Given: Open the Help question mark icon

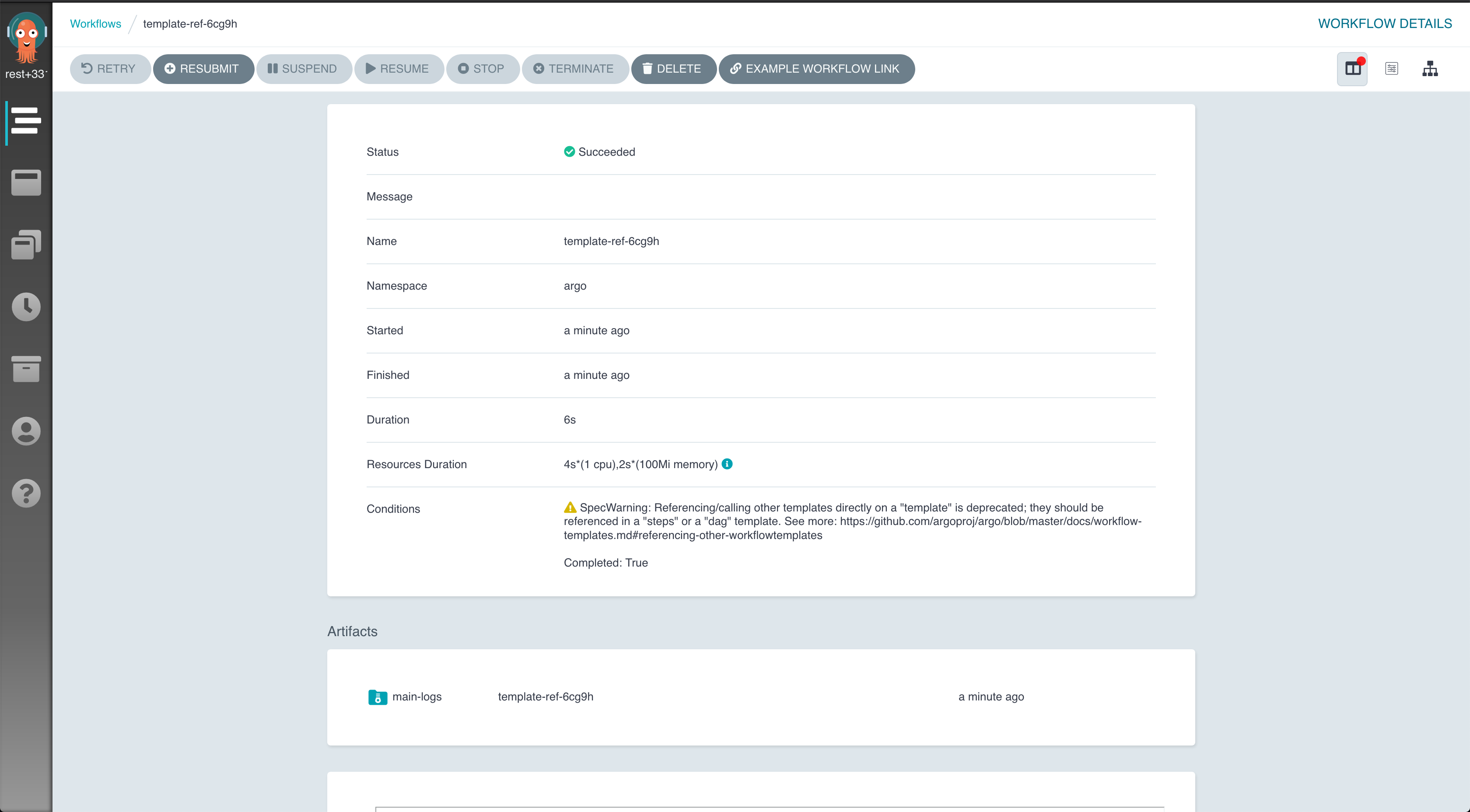Looking at the screenshot, I should coord(26,493).
